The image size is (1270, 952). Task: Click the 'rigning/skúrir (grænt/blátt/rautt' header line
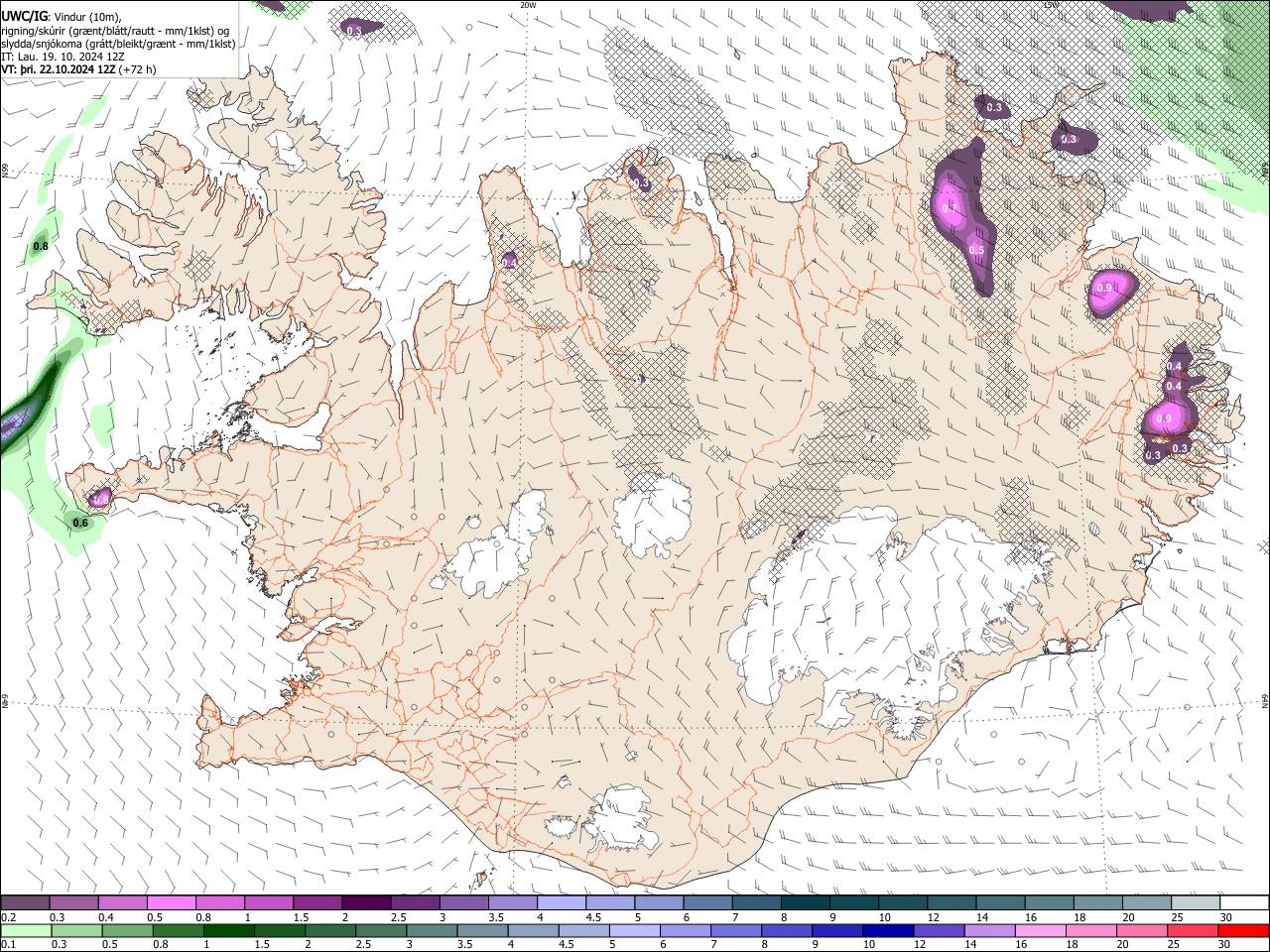[115, 30]
